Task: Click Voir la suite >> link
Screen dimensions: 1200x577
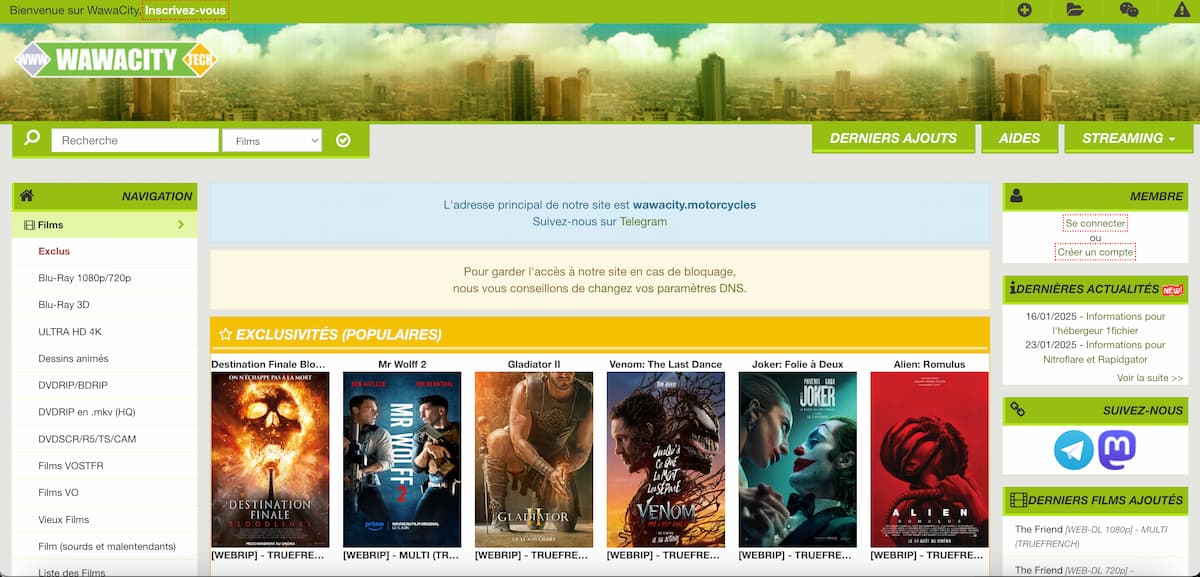Action: (x=1150, y=378)
